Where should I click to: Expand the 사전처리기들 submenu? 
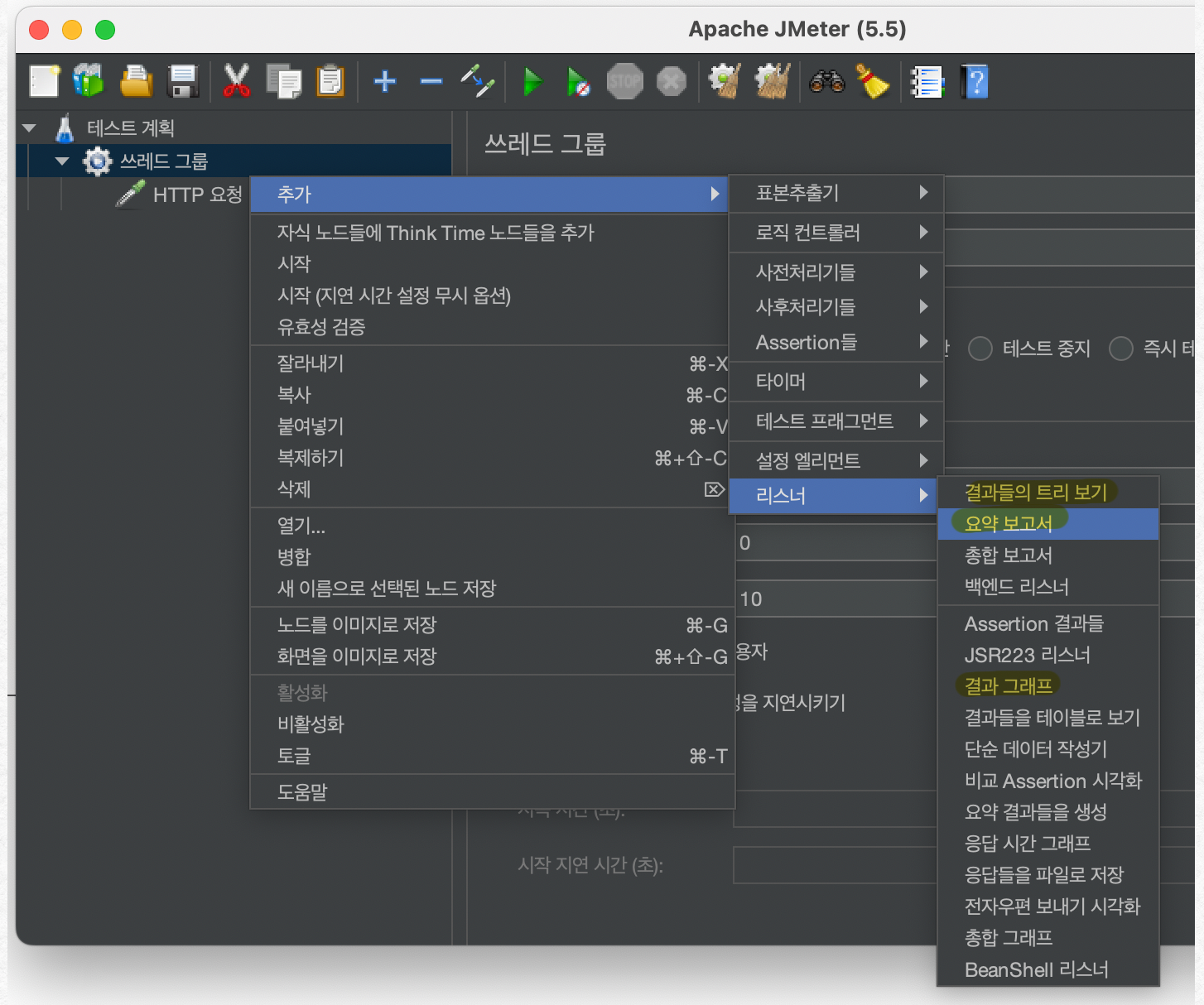[x=836, y=272]
